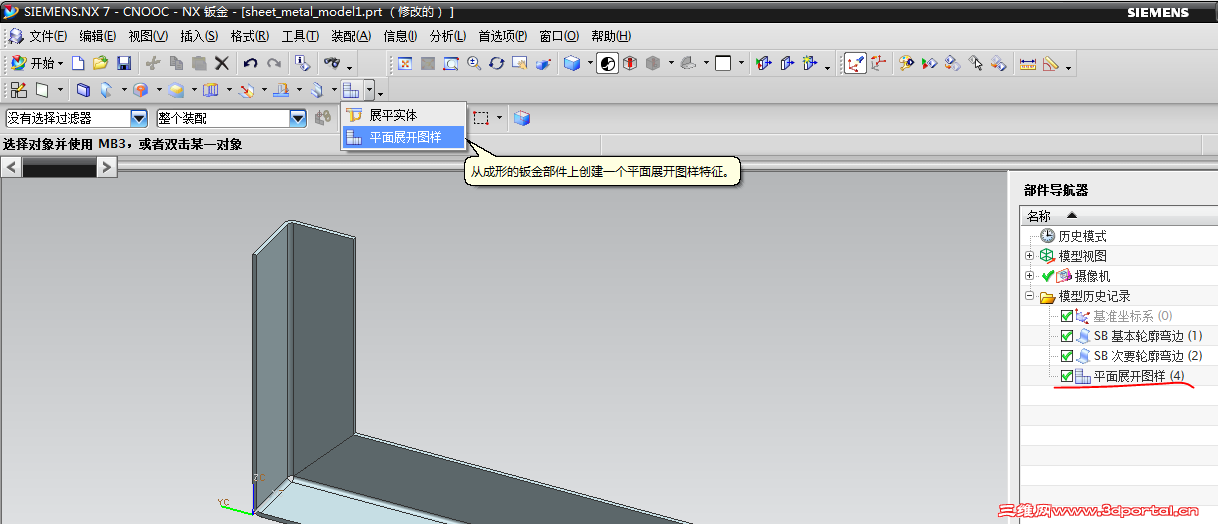
Task: Click the redo arrow icon
Action: (x=274, y=63)
